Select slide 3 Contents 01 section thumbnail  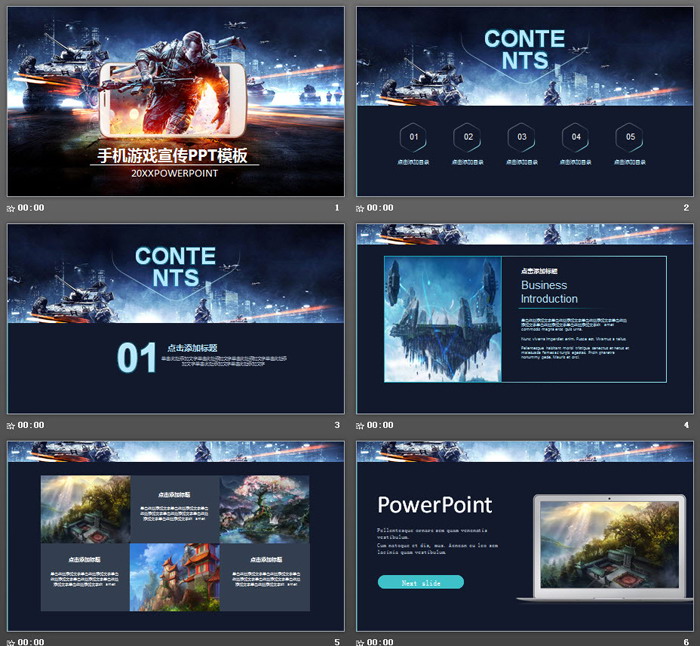(176, 319)
